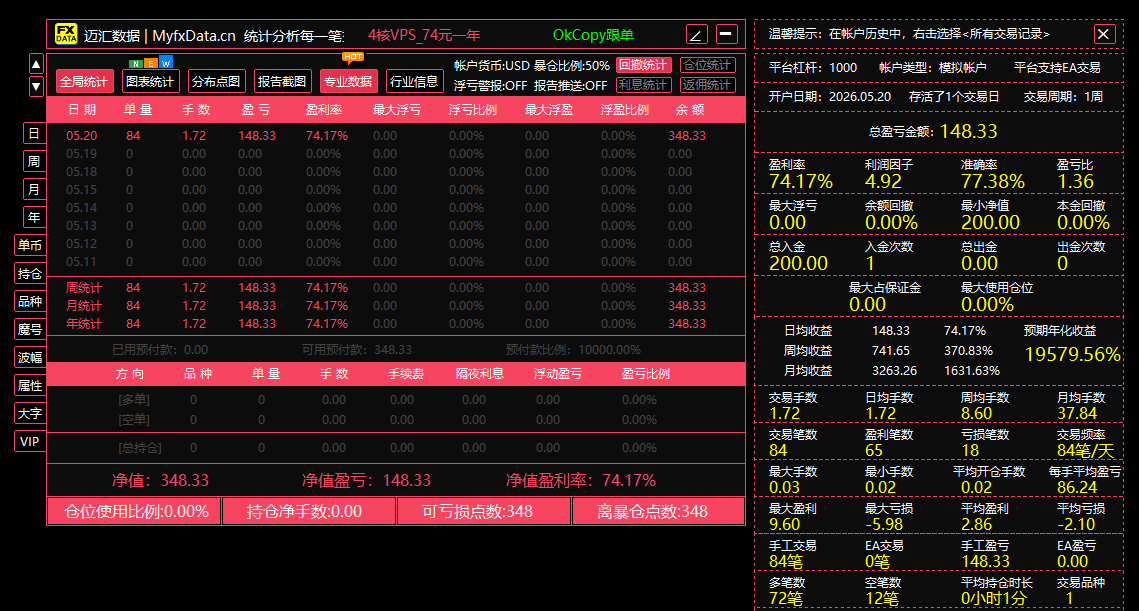Open the 全局统计 tab
This screenshot has width=1139, height=611.
coord(84,81)
